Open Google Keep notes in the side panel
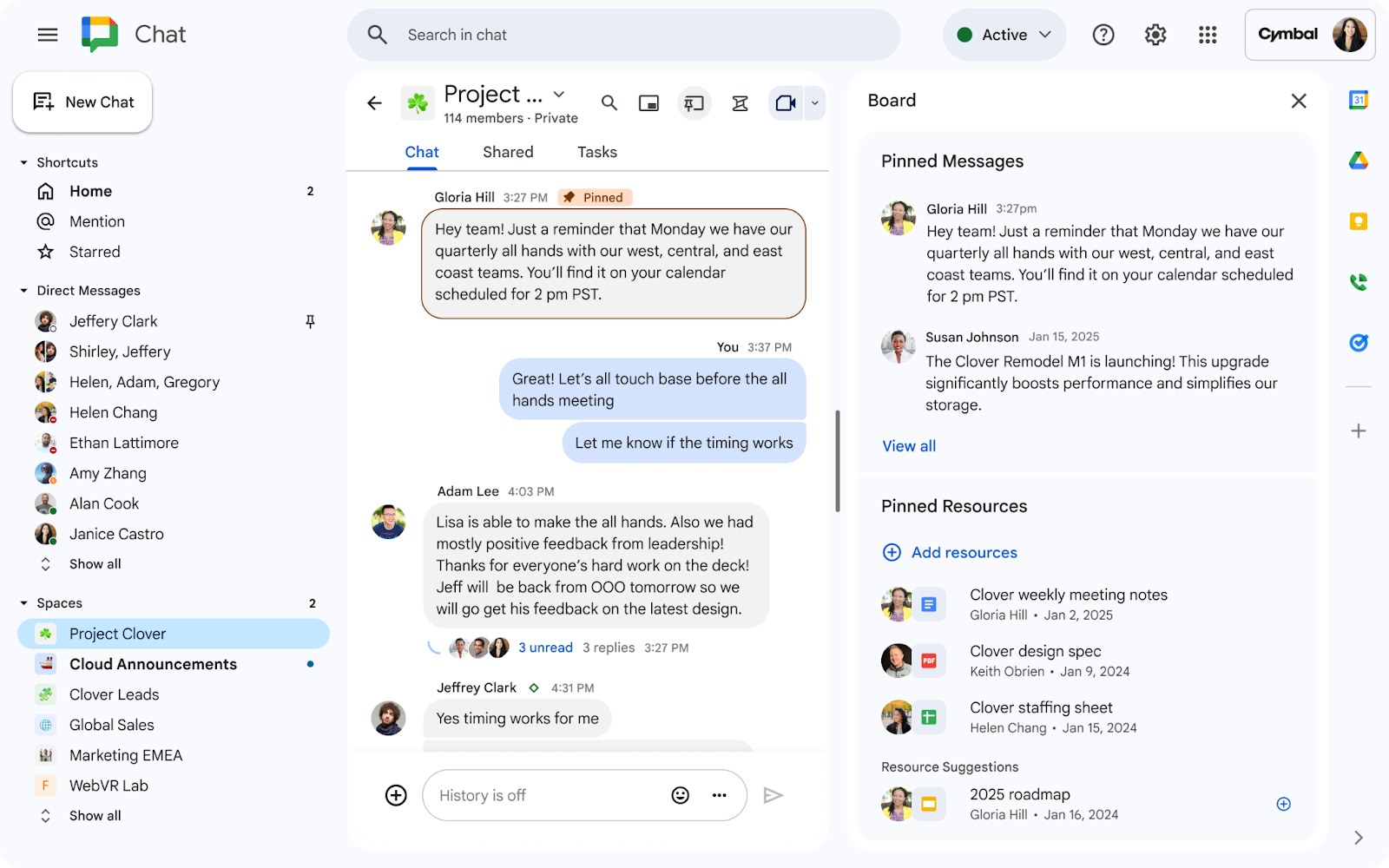 pos(1359,221)
